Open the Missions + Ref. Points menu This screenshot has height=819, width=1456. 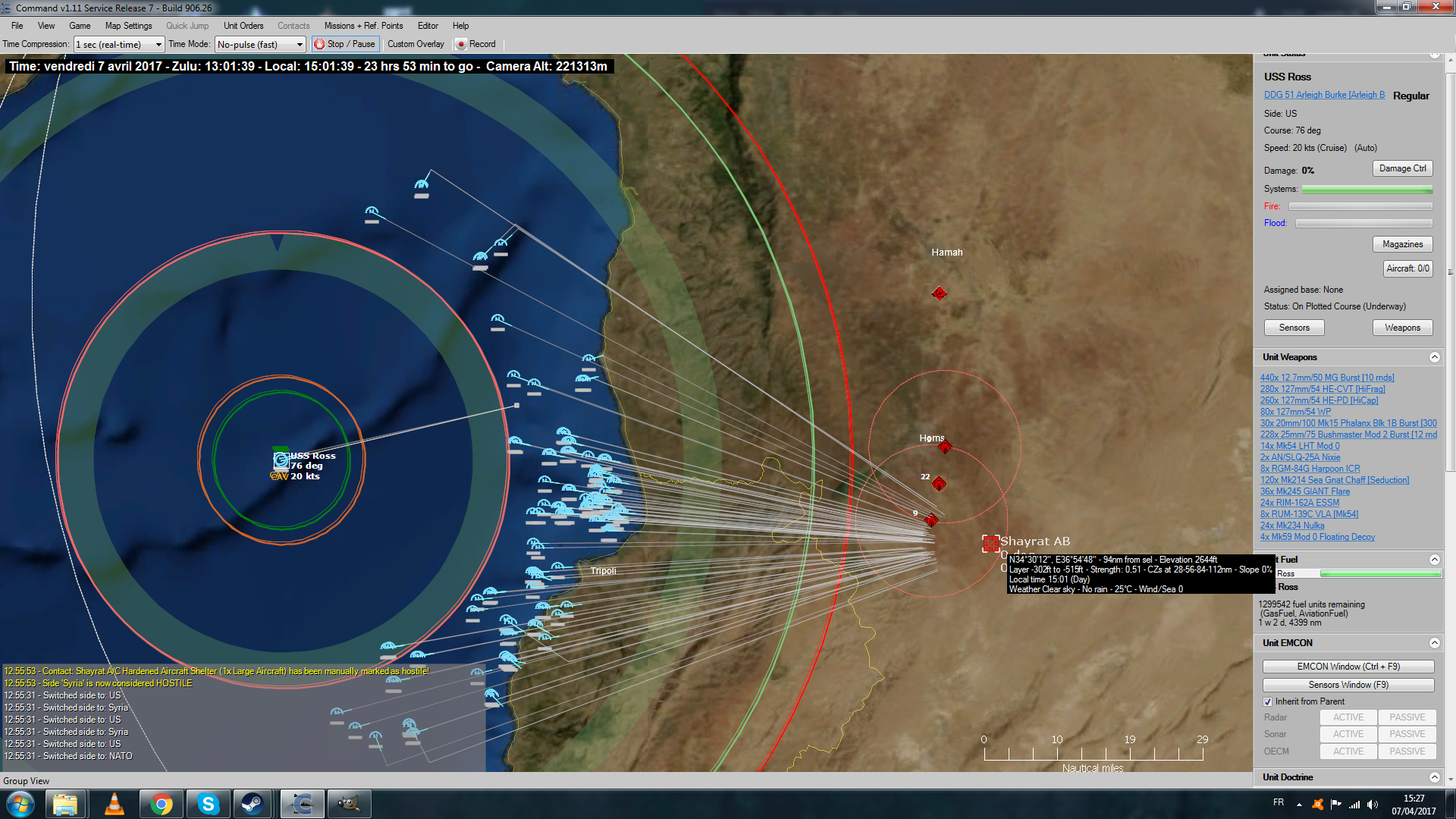[363, 26]
